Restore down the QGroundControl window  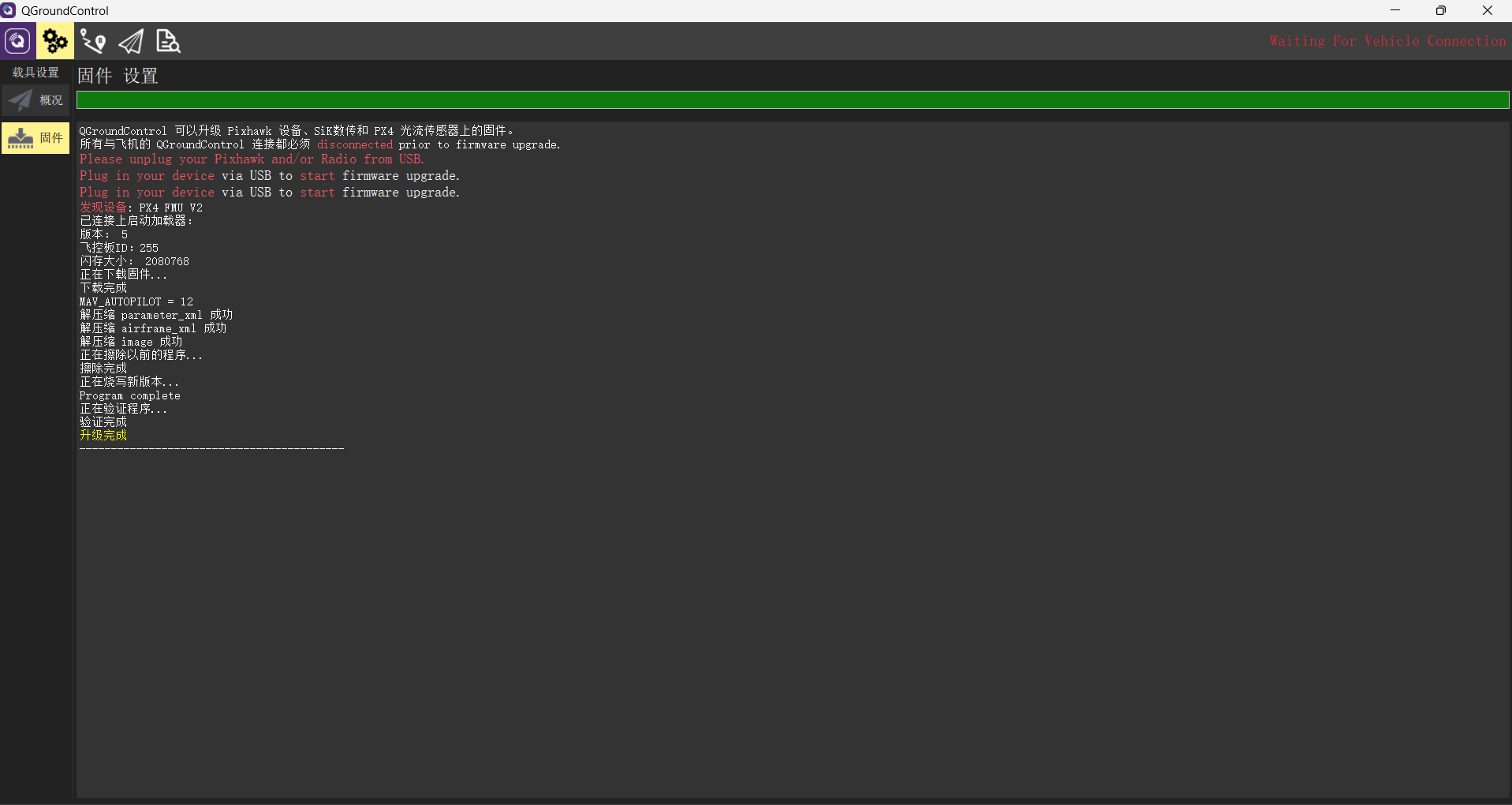pyautogui.click(x=1440, y=10)
